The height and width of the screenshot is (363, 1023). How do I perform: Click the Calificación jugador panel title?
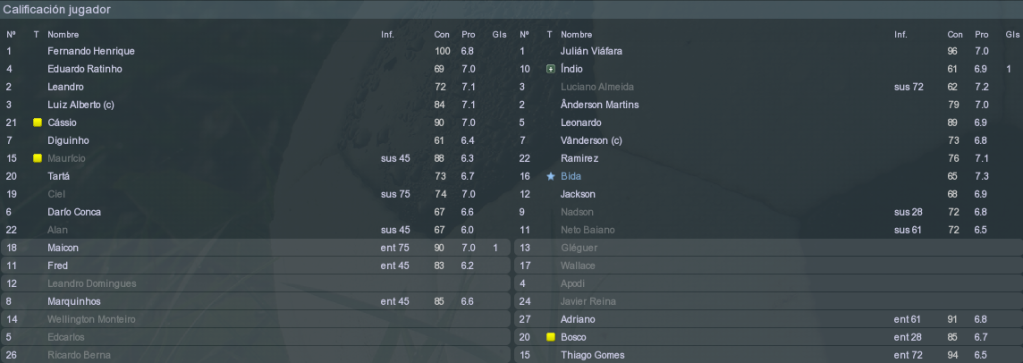57,10
